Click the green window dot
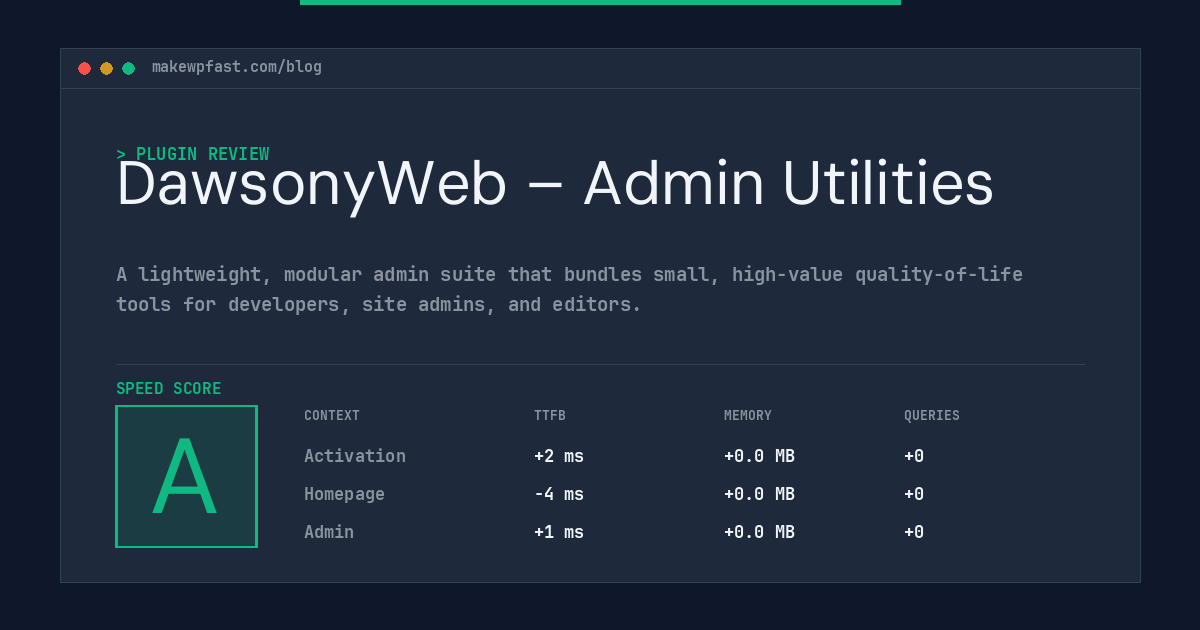Viewport: 1200px width, 630px height. click(128, 68)
